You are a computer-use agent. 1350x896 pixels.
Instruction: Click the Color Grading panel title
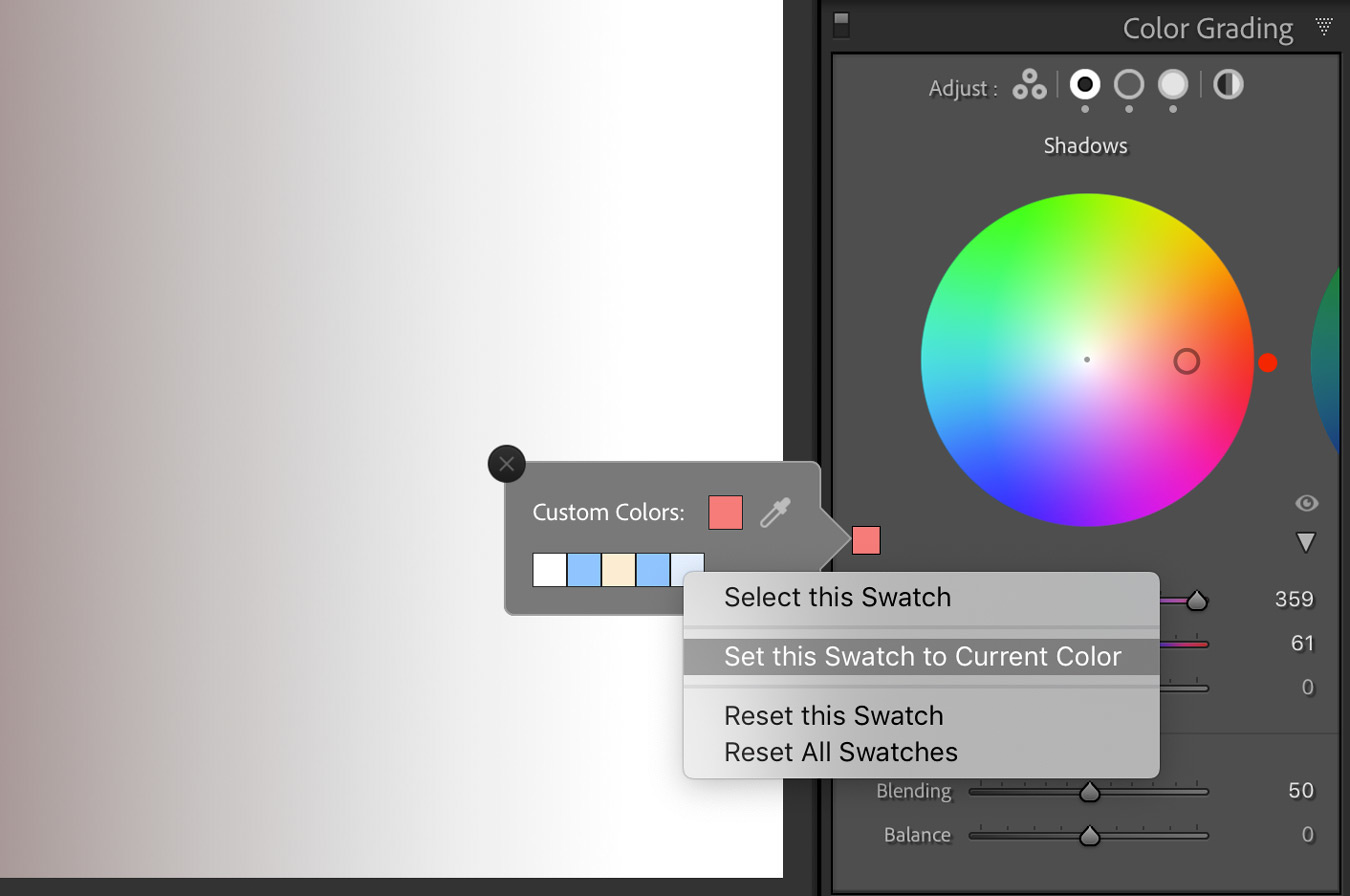pos(1208,28)
